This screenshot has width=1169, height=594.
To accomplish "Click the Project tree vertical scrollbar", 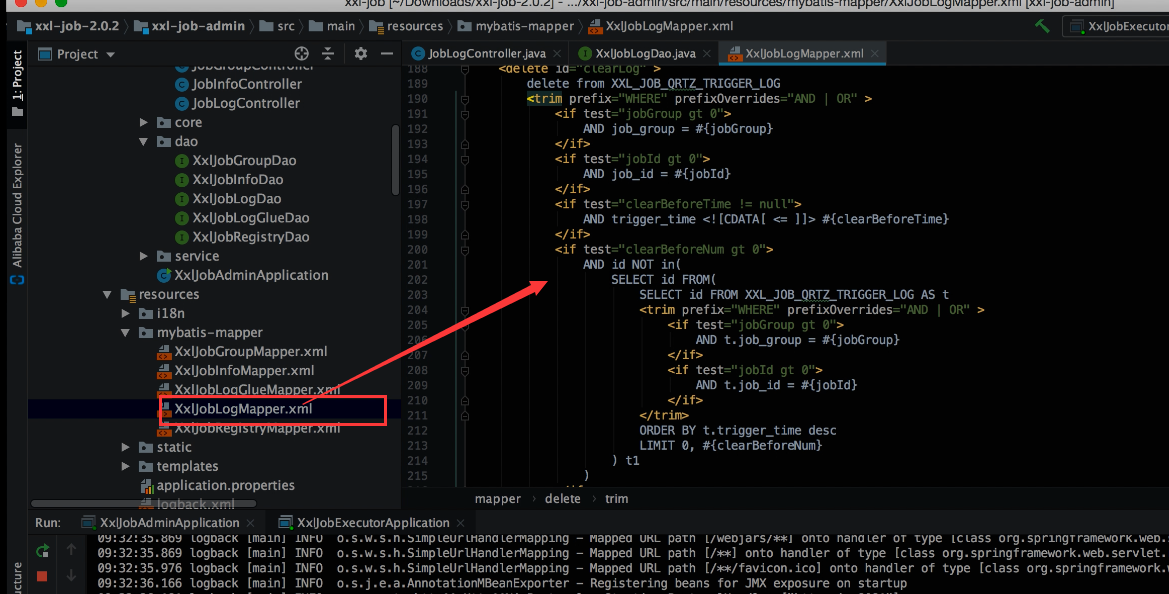I will (x=395, y=160).
